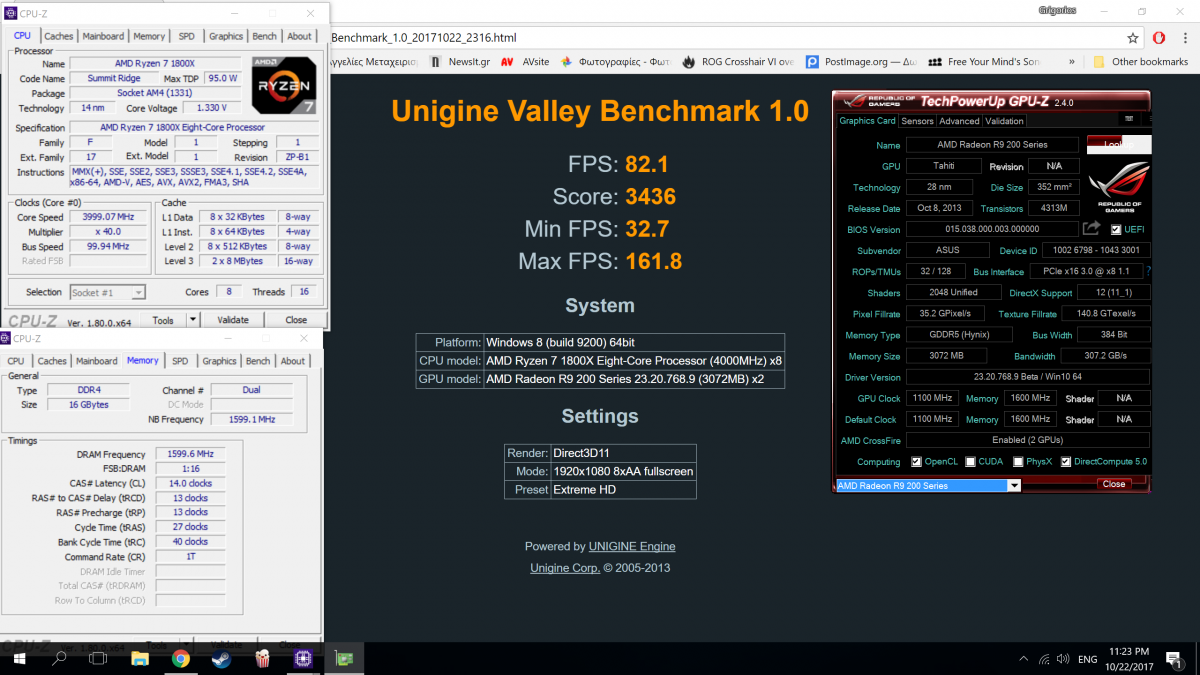Bookmark this page with the star icon

click(x=1132, y=38)
